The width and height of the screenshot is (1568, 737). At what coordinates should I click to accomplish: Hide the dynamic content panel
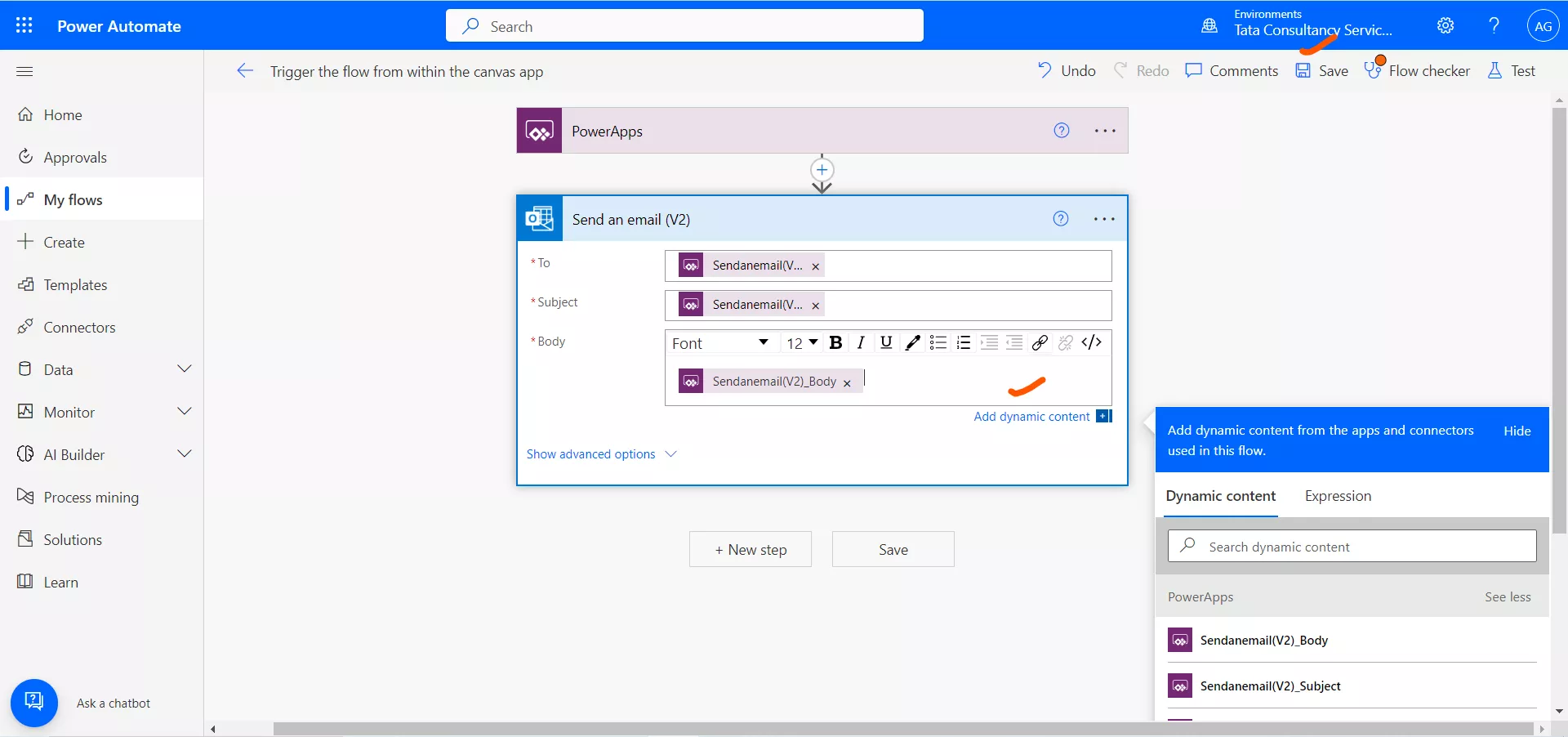tap(1517, 431)
